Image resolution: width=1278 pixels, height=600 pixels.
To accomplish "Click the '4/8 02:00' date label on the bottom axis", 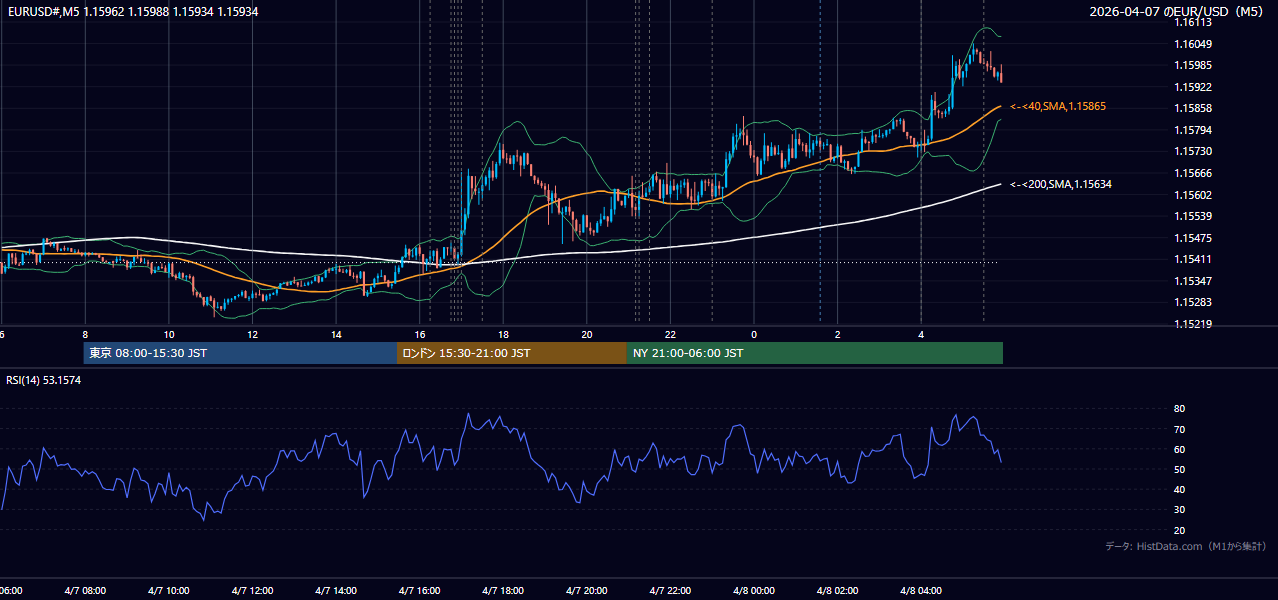I will point(838,591).
